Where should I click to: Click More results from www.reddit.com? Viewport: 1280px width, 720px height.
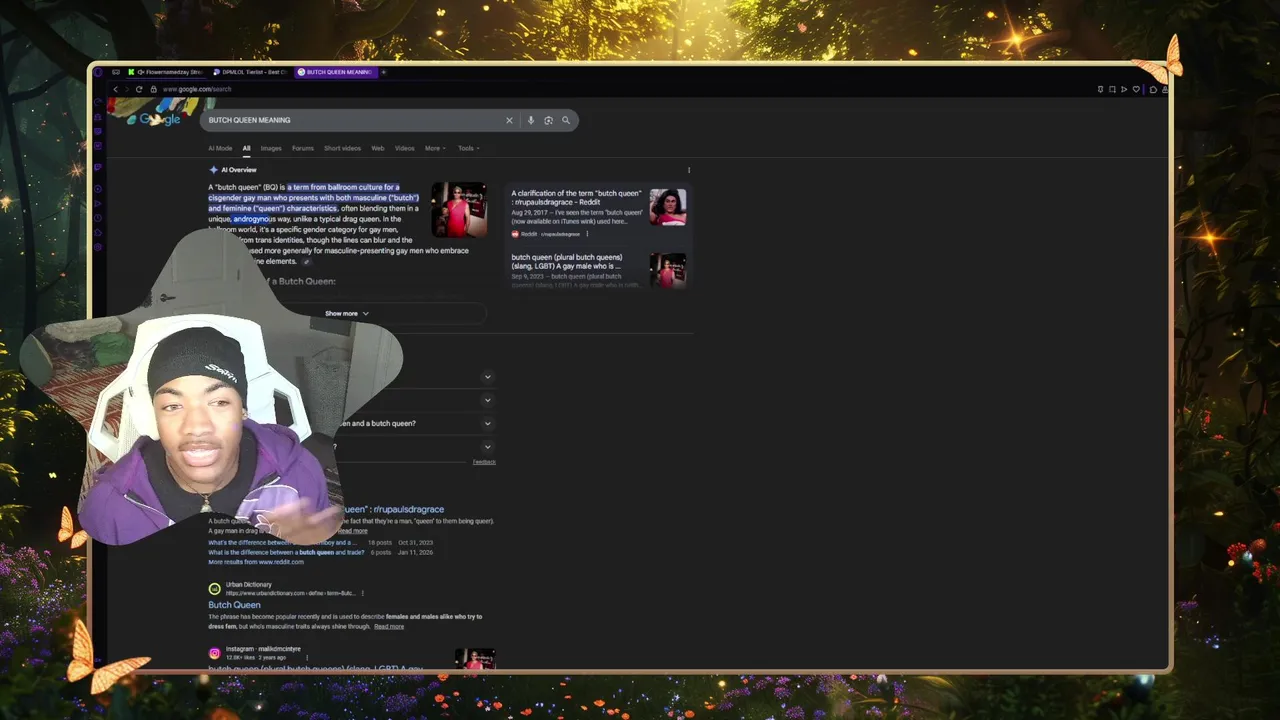tap(256, 562)
